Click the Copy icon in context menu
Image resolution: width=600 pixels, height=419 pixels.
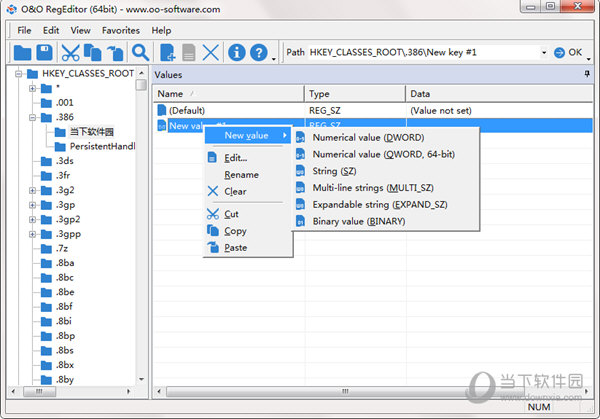[x=213, y=230]
